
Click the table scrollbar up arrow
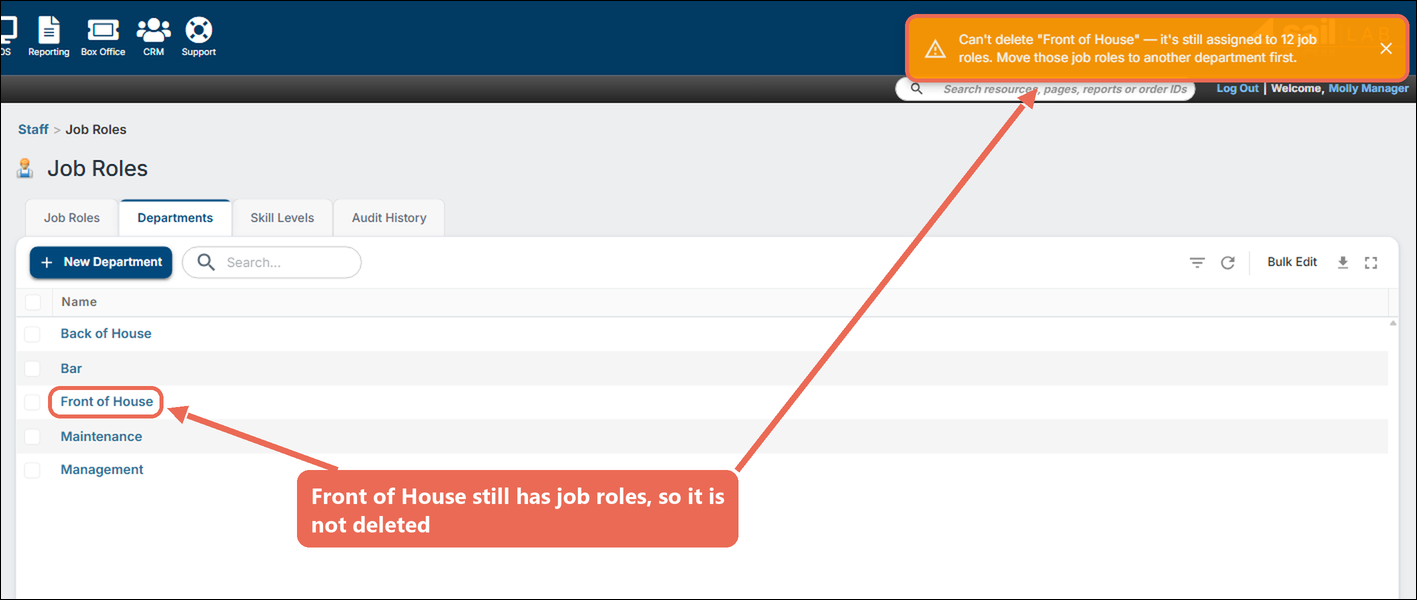1393,324
